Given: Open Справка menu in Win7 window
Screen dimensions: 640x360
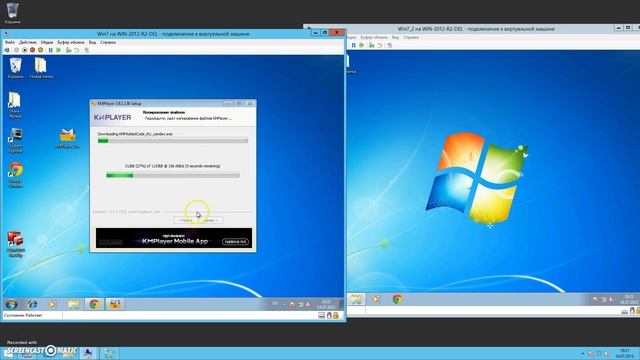Looking at the screenshot, I should [x=108, y=42].
